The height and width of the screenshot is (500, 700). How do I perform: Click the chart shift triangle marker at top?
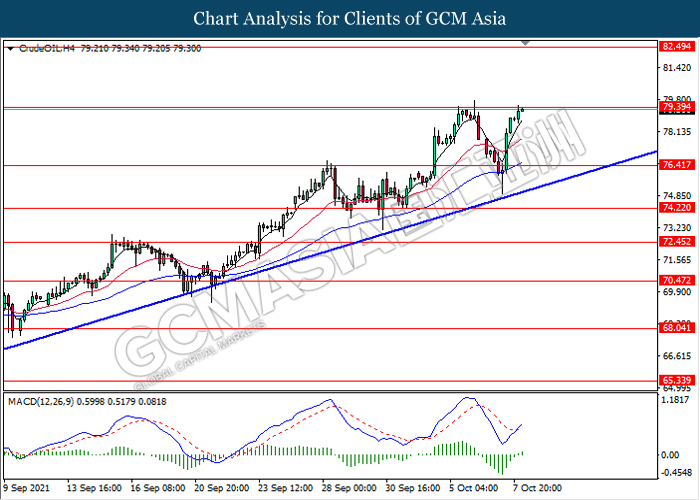pyautogui.click(x=525, y=43)
